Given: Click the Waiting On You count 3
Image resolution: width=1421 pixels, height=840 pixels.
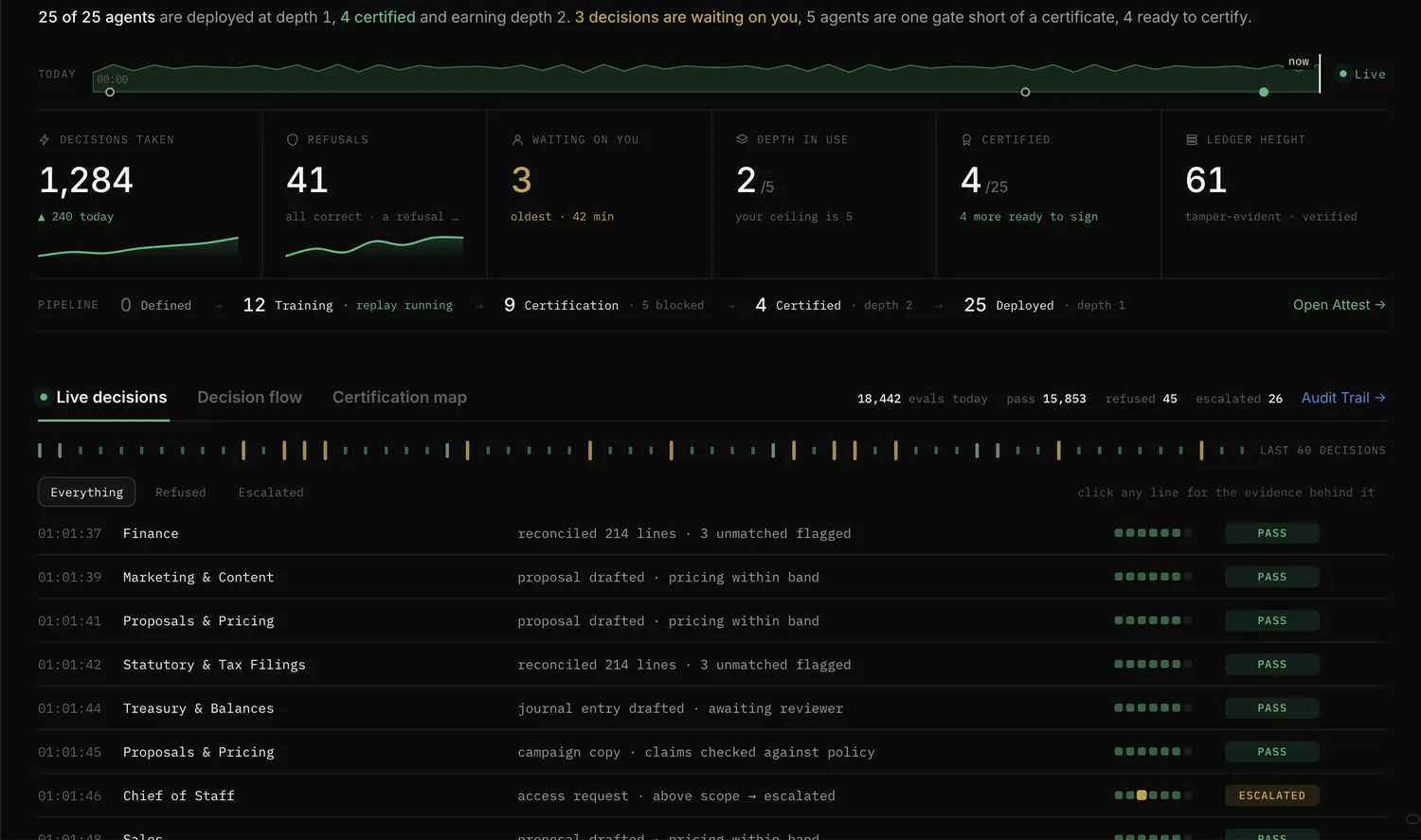Looking at the screenshot, I should tap(521, 180).
